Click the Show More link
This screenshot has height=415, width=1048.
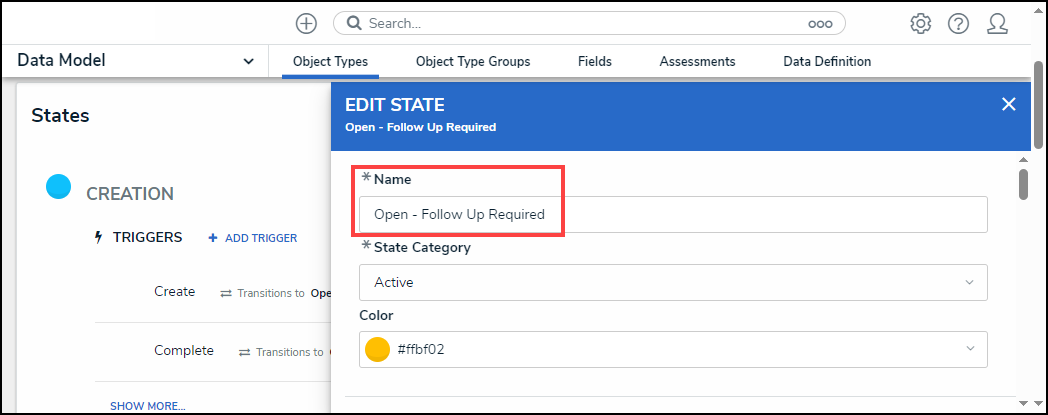coord(147,406)
